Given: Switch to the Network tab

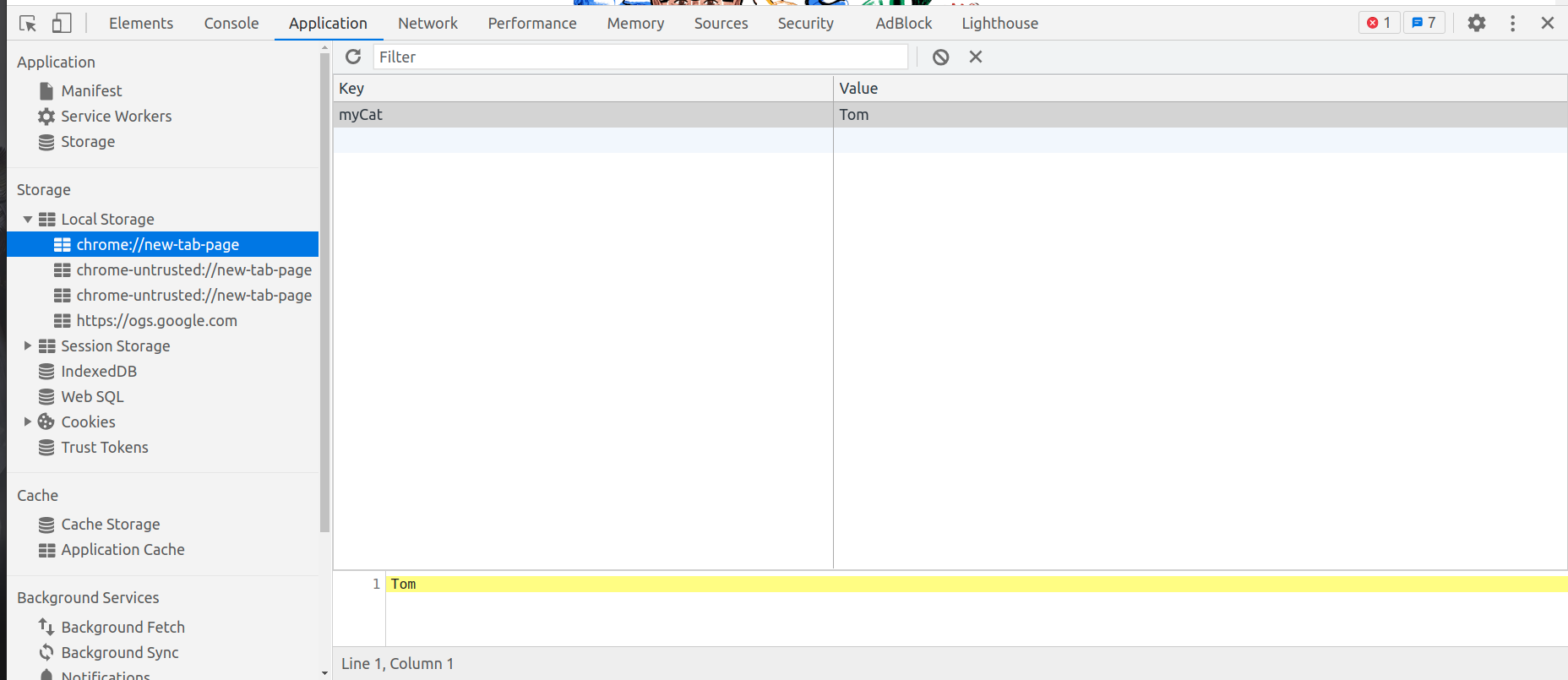Looking at the screenshot, I should pyautogui.click(x=427, y=24).
